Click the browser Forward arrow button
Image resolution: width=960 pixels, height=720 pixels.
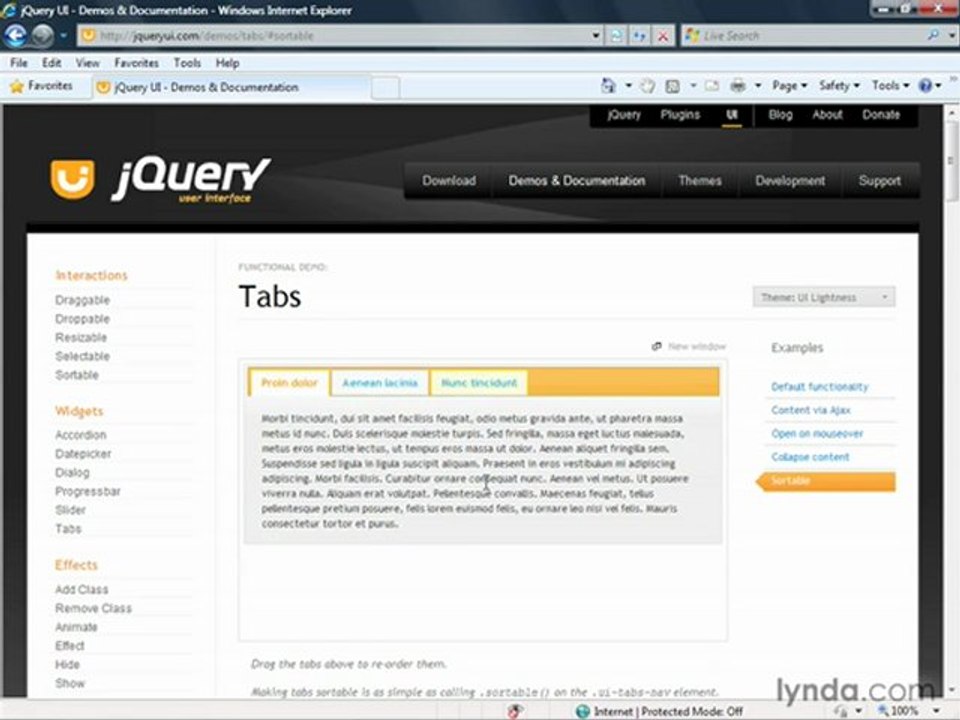point(43,36)
